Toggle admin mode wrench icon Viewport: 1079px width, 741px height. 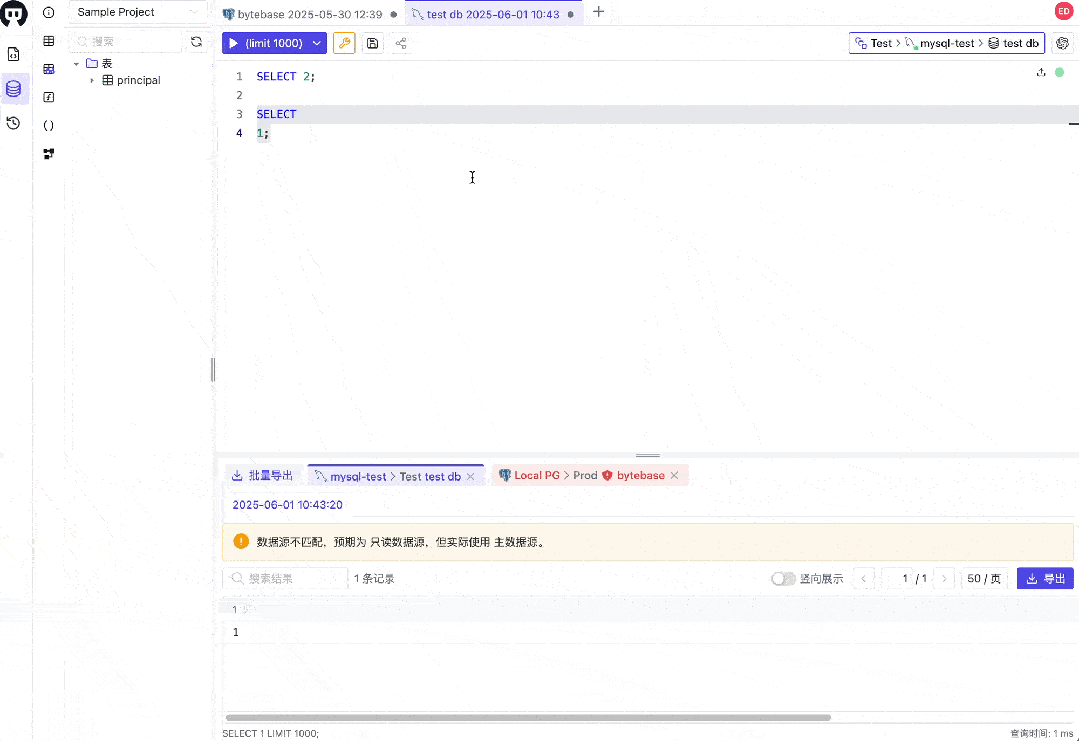tap(344, 43)
